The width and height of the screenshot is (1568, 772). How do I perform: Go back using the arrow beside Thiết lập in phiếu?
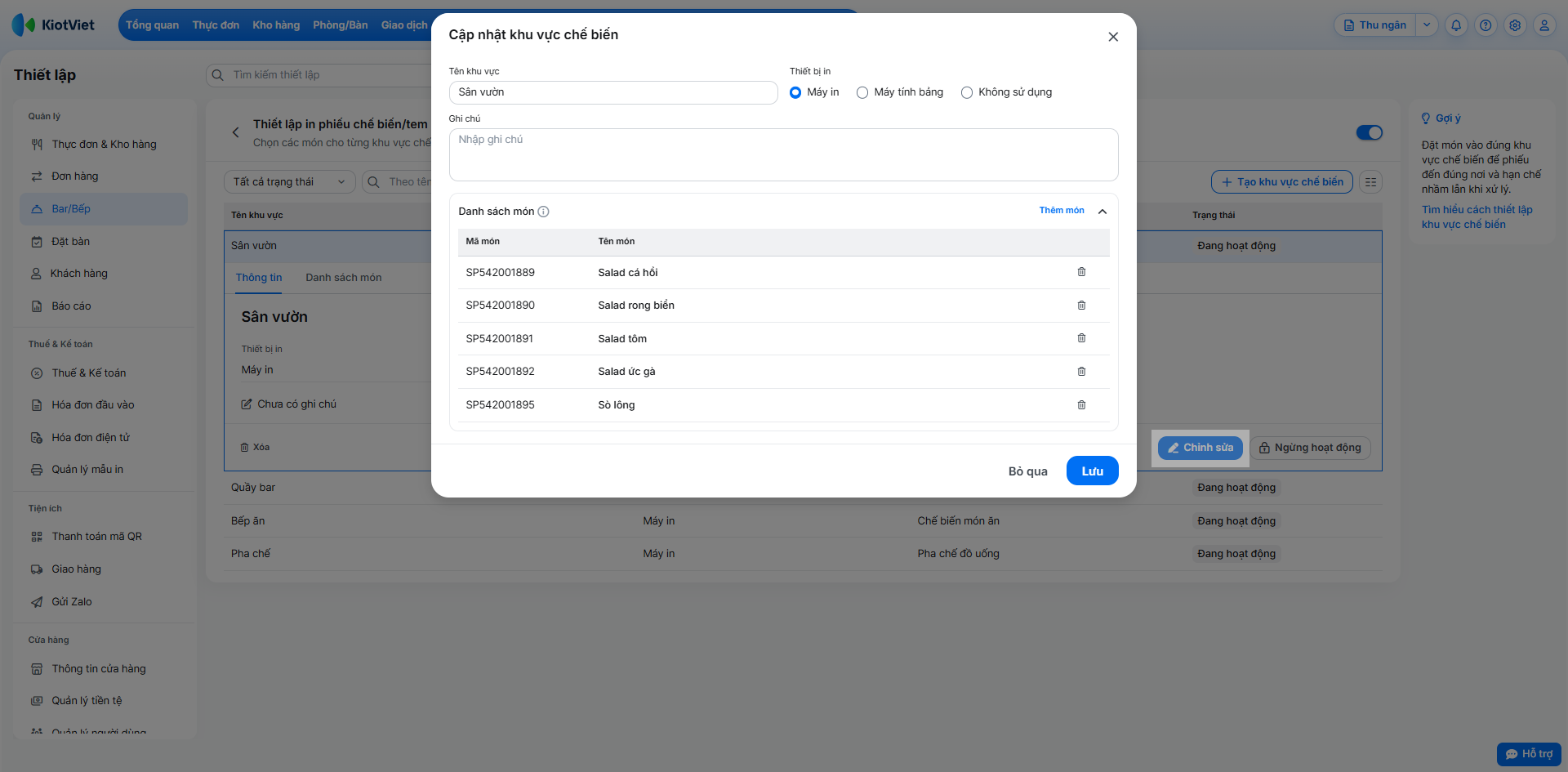[235, 132]
